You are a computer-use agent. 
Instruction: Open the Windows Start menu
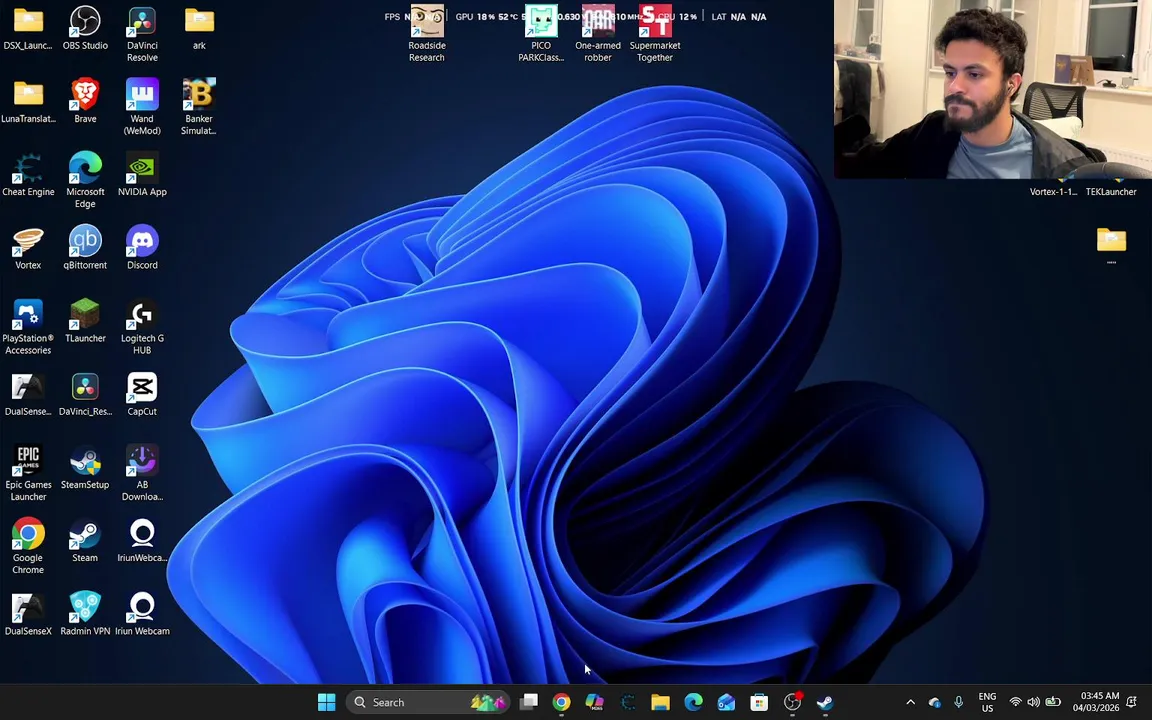click(x=326, y=702)
